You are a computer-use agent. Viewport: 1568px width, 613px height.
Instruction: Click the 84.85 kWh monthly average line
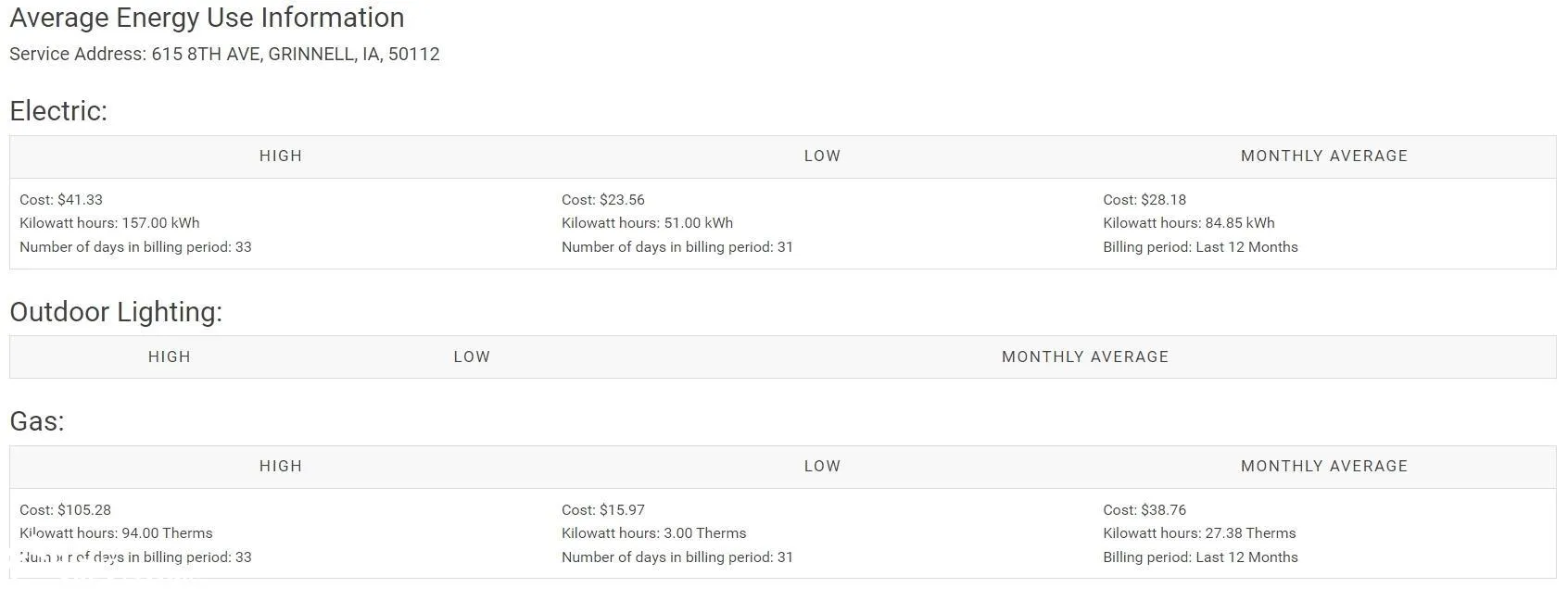pos(1189,223)
